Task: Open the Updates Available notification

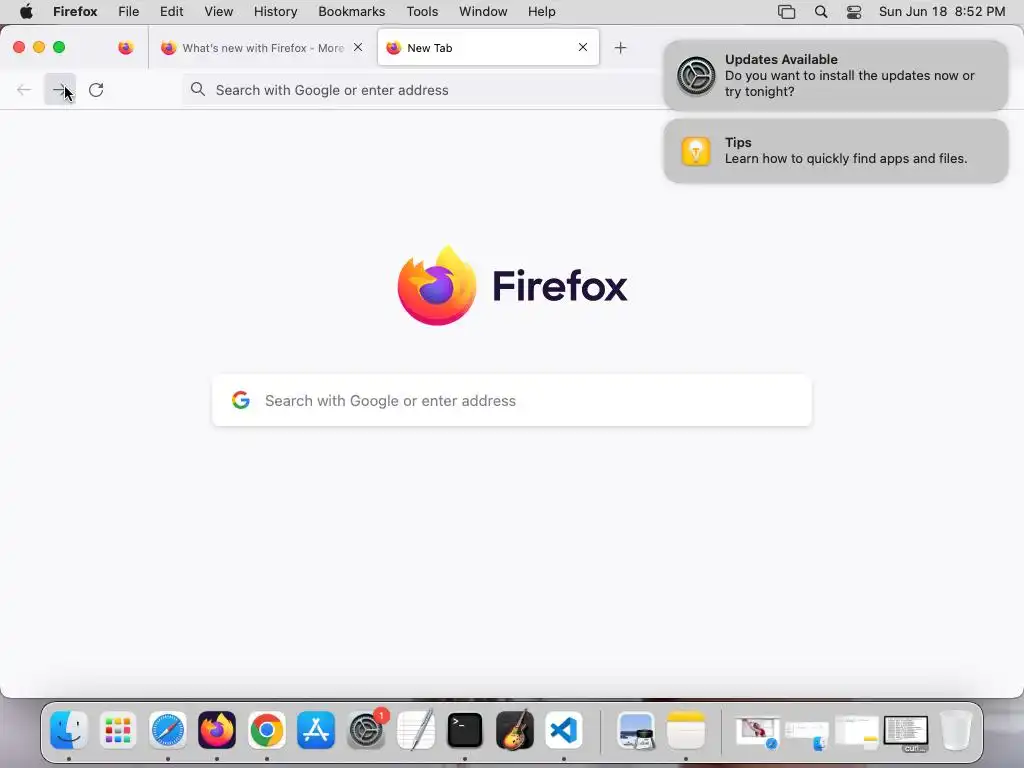Action: (836, 76)
